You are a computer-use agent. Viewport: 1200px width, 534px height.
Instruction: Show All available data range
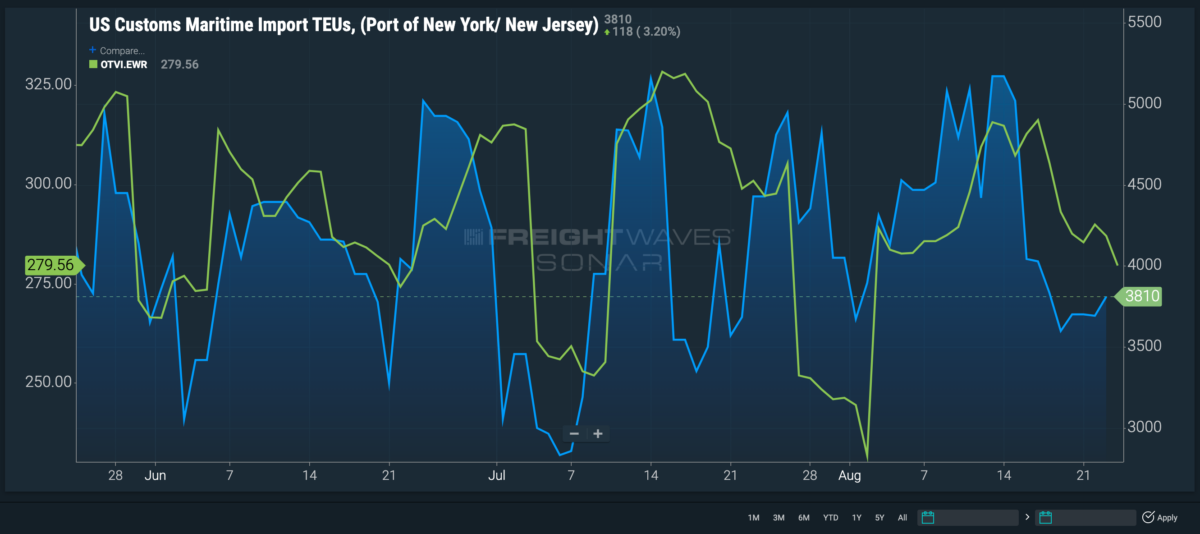pos(902,517)
